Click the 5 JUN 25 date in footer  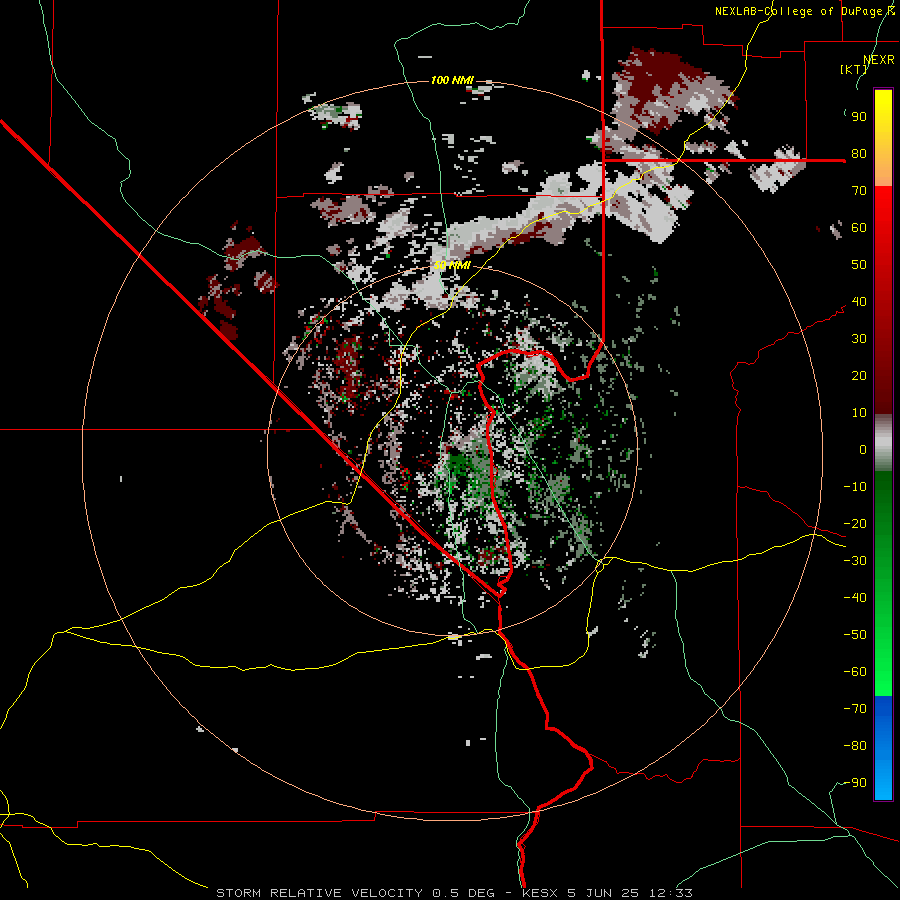602,893
